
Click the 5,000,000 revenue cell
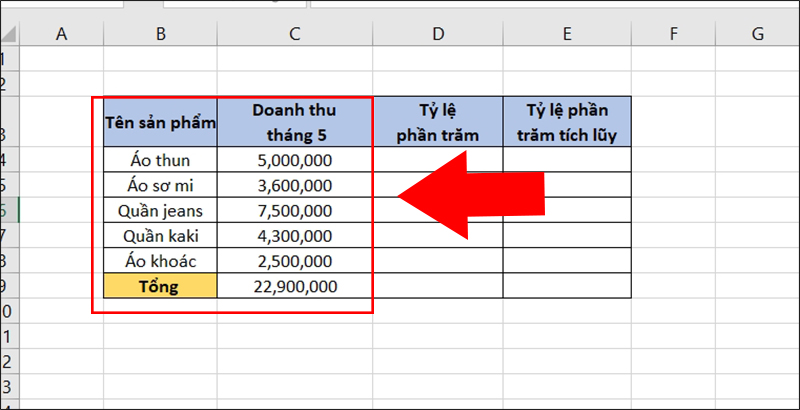coord(295,160)
